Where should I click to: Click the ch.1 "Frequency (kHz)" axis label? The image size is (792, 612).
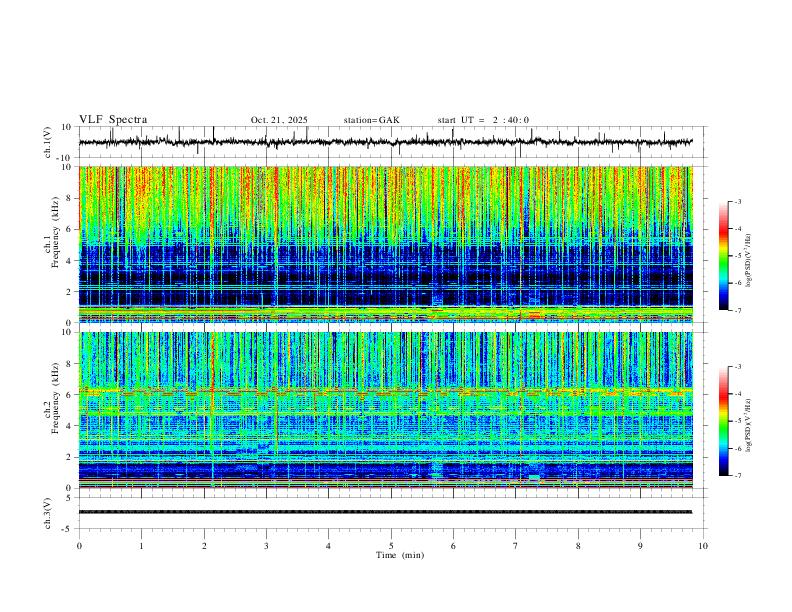click(x=55, y=231)
